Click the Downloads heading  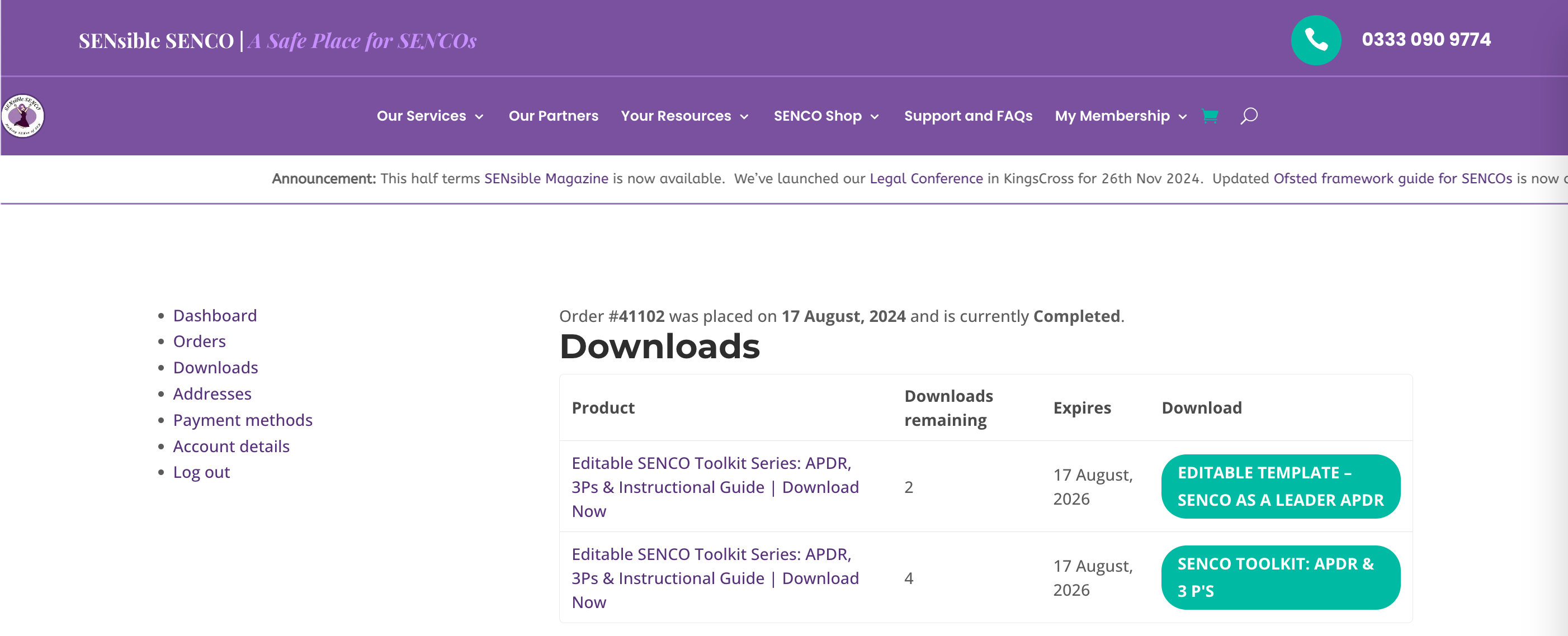tap(659, 347)
